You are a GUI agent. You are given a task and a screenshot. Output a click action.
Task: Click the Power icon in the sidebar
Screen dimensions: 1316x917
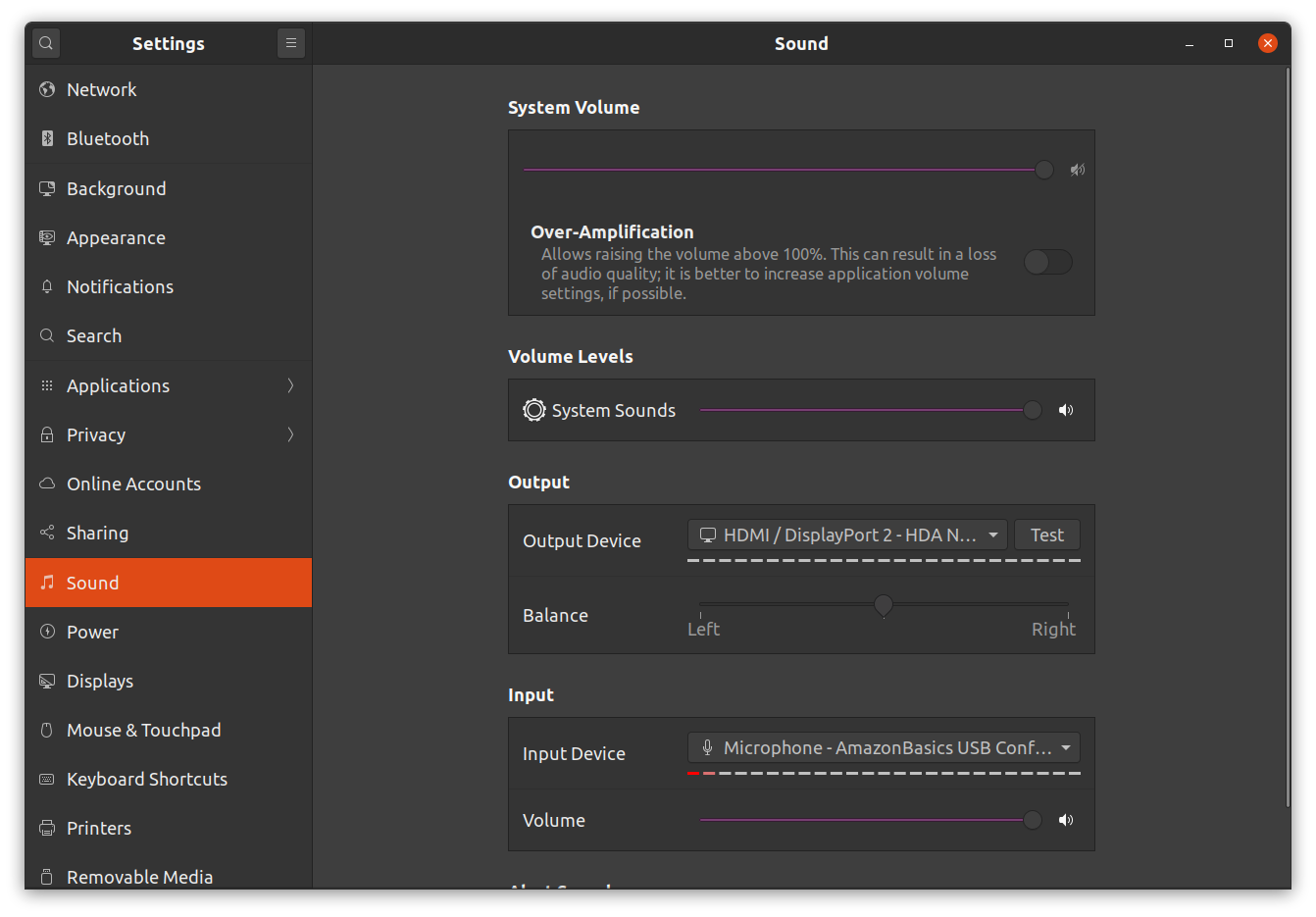[x=46, y=632]
